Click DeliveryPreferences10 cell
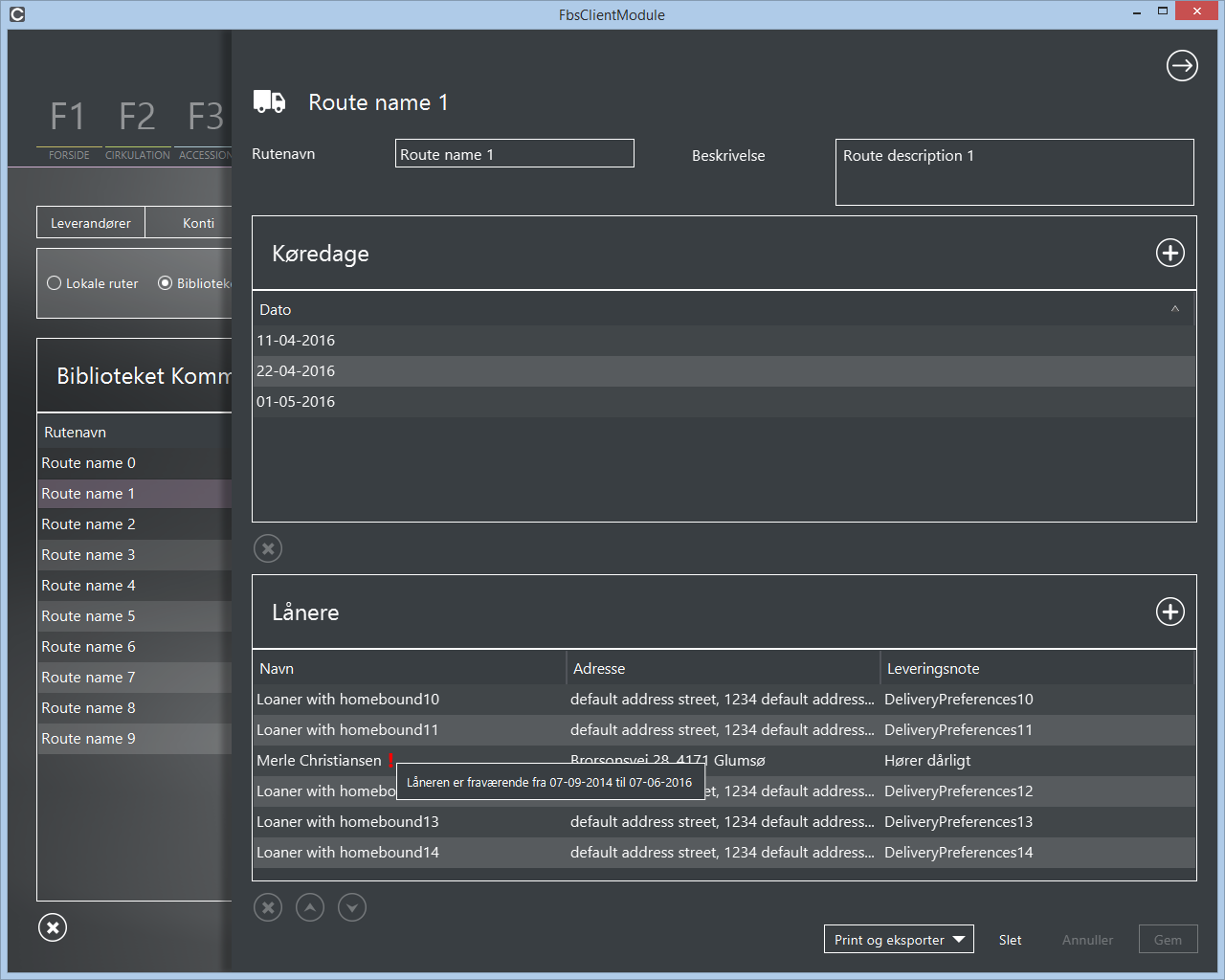This screenshot has width=1225, height=980. tap(958, 699)
